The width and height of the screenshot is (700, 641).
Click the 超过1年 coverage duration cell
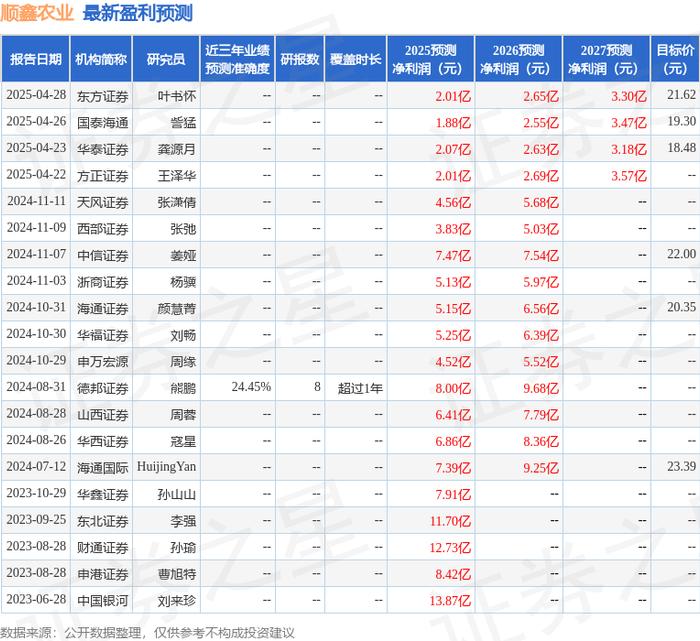(x=360, y=388)
